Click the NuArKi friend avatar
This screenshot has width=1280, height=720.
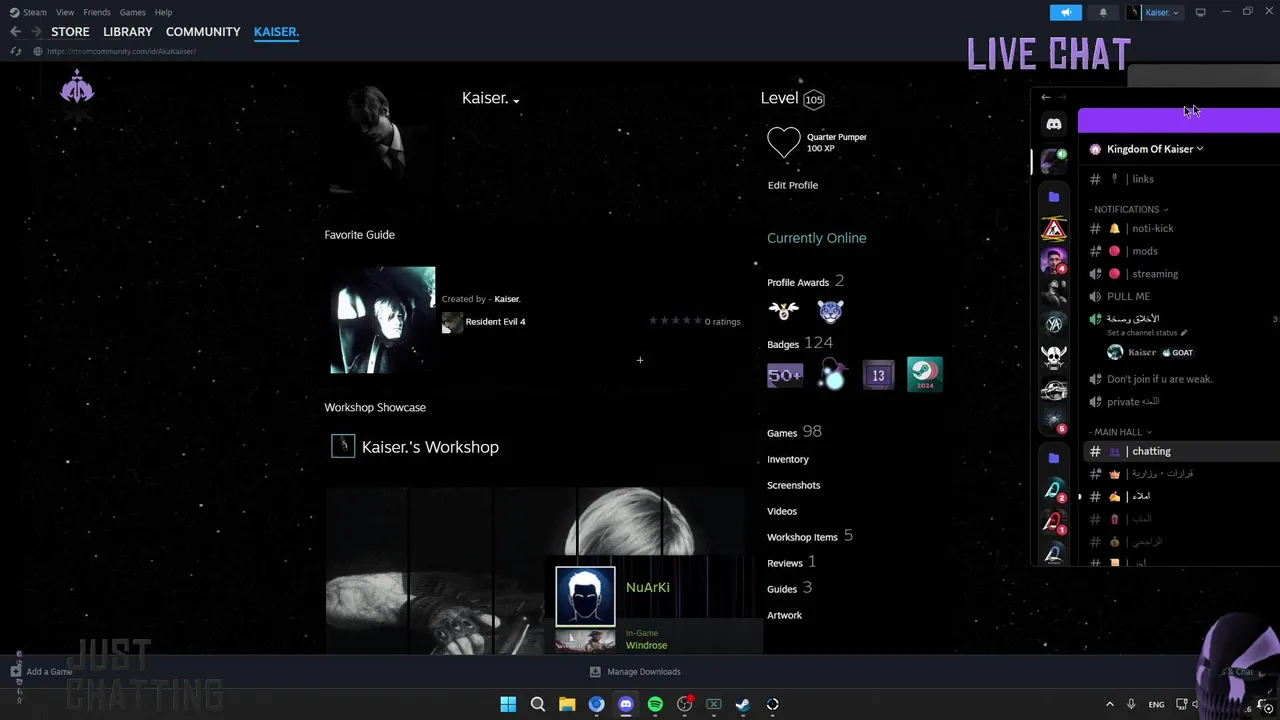pos(585,597)
